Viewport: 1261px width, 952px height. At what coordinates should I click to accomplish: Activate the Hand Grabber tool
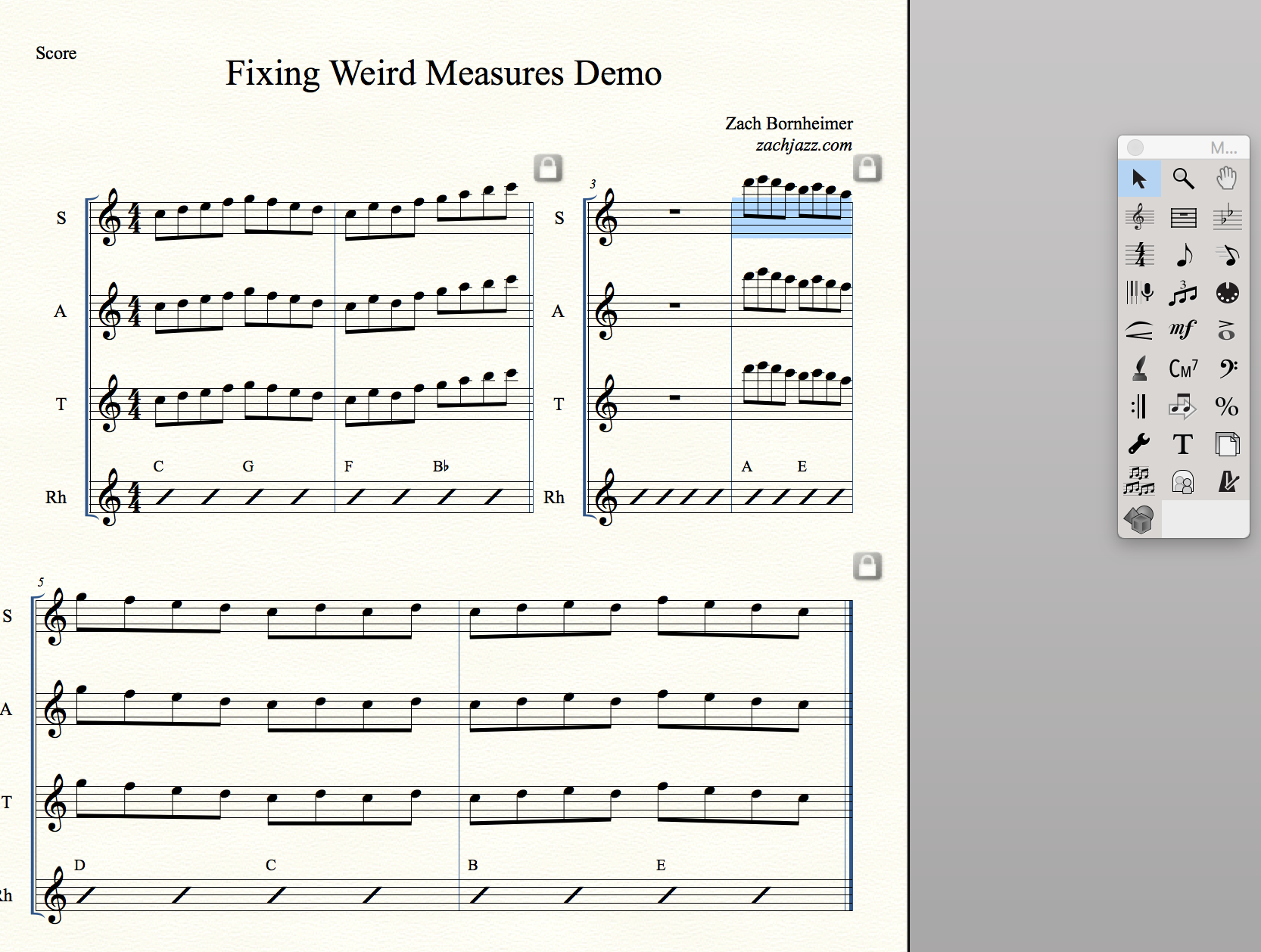(x=1226, y=179)
